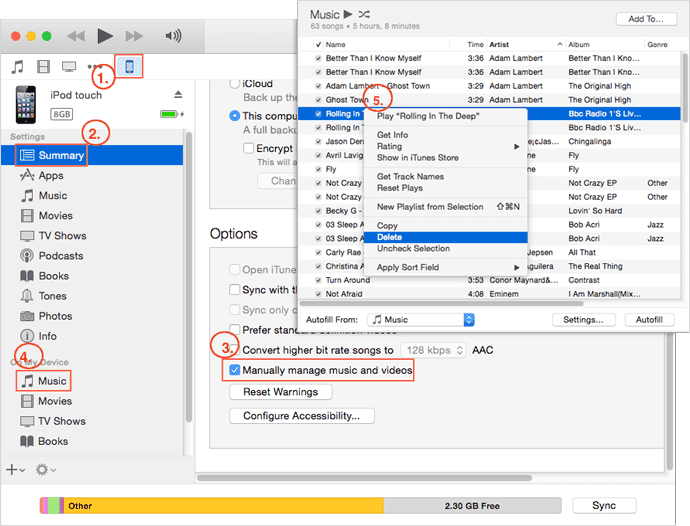This screenshot has height=526, width=690.
Task: Choose New Playlist from Selection
Action: 445,207
